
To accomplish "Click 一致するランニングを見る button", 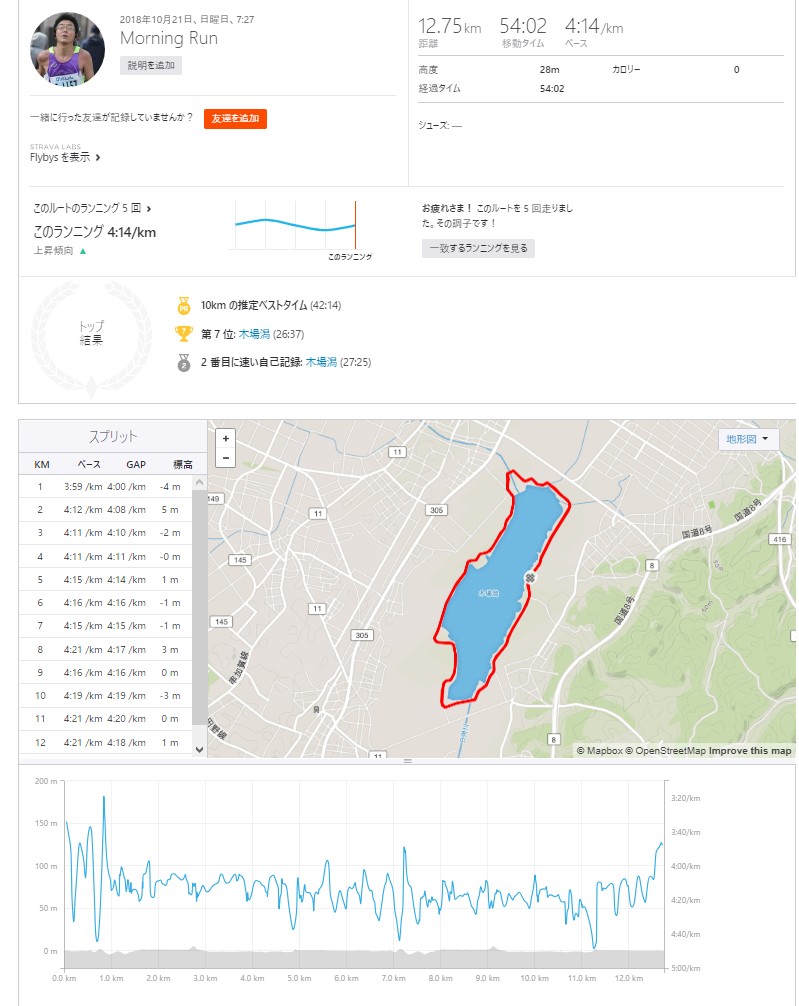I will (478, 248).
